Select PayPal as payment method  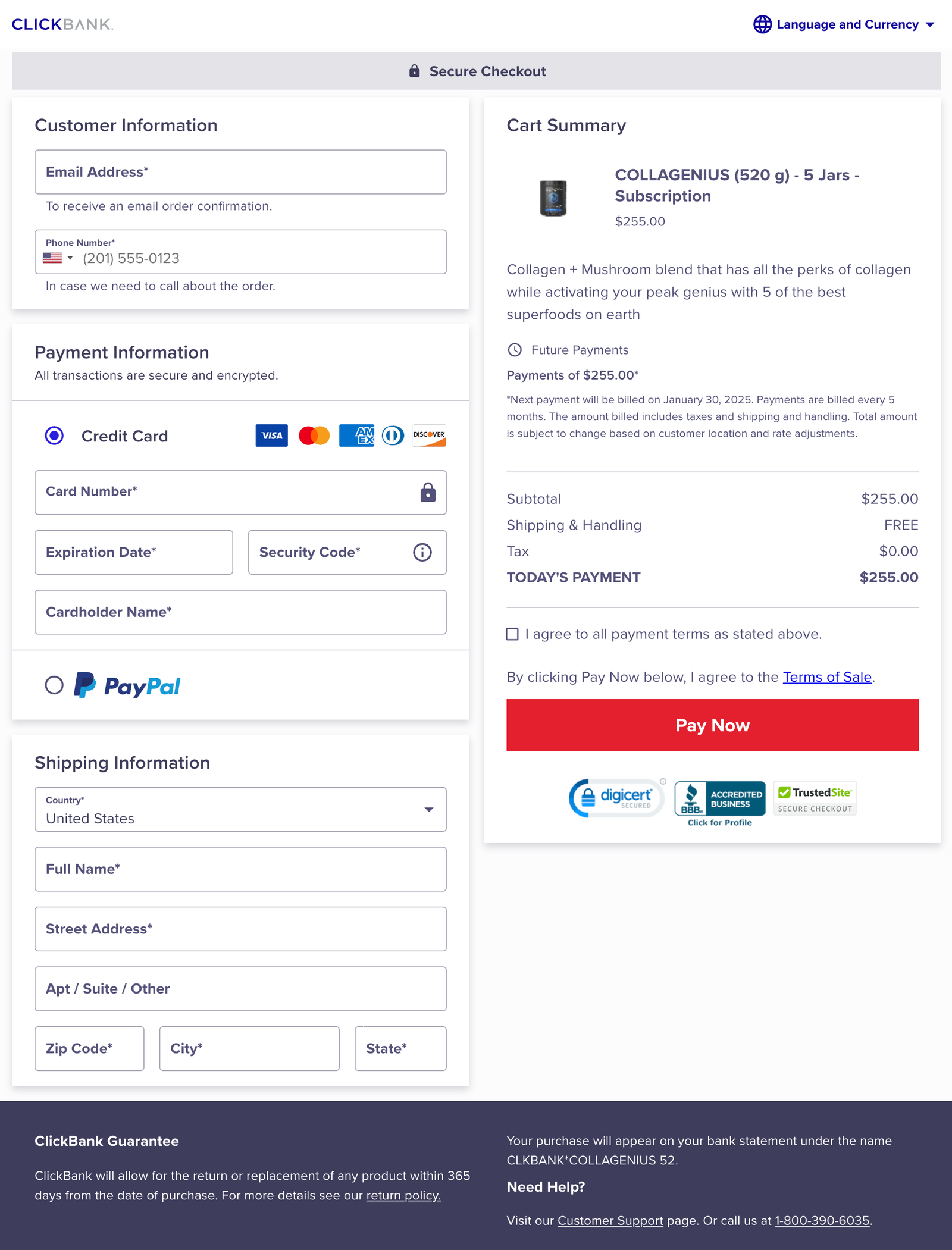tap(54, 685)
